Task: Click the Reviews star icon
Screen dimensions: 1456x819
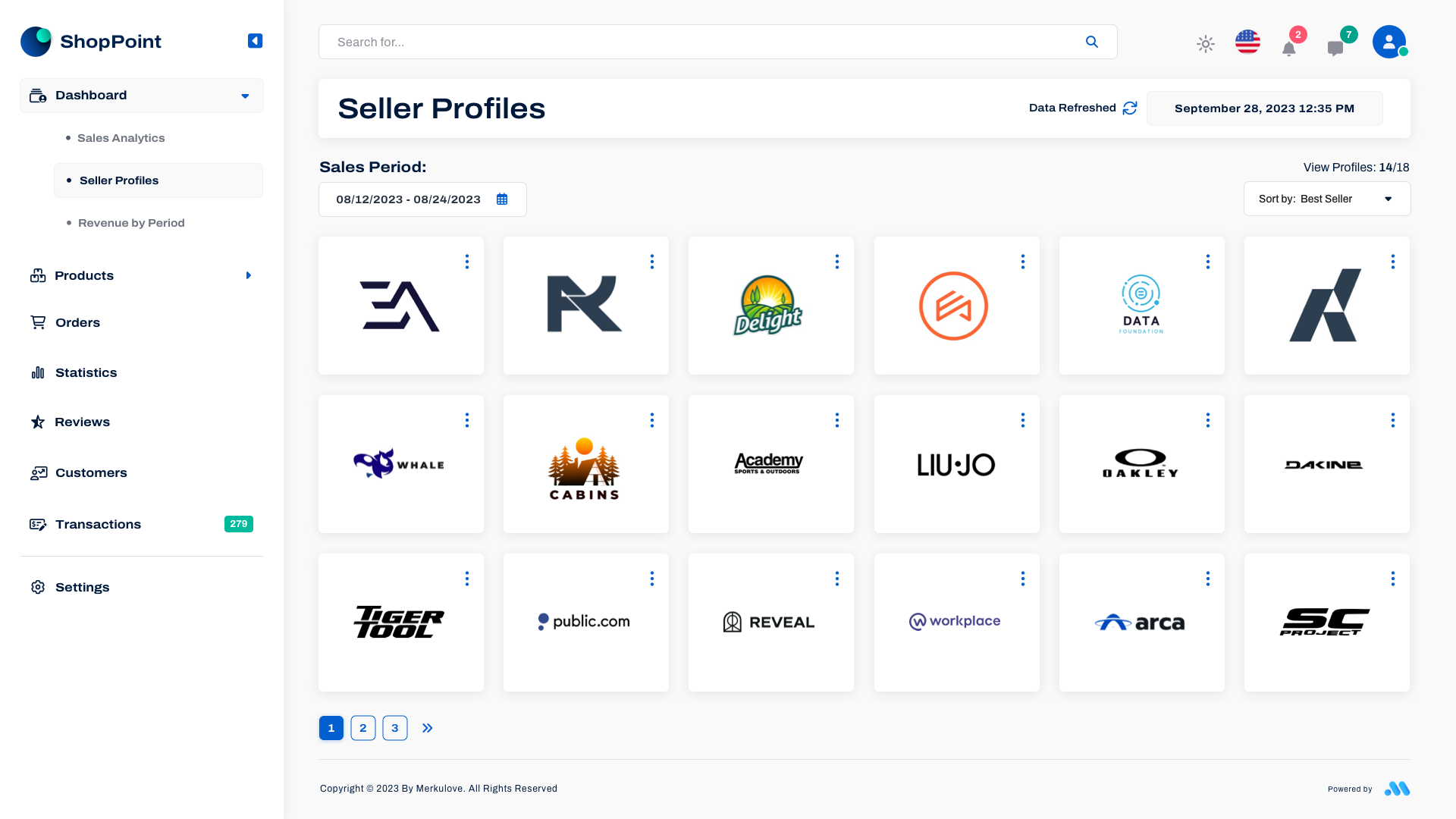Action: click(x=38, y=422)
